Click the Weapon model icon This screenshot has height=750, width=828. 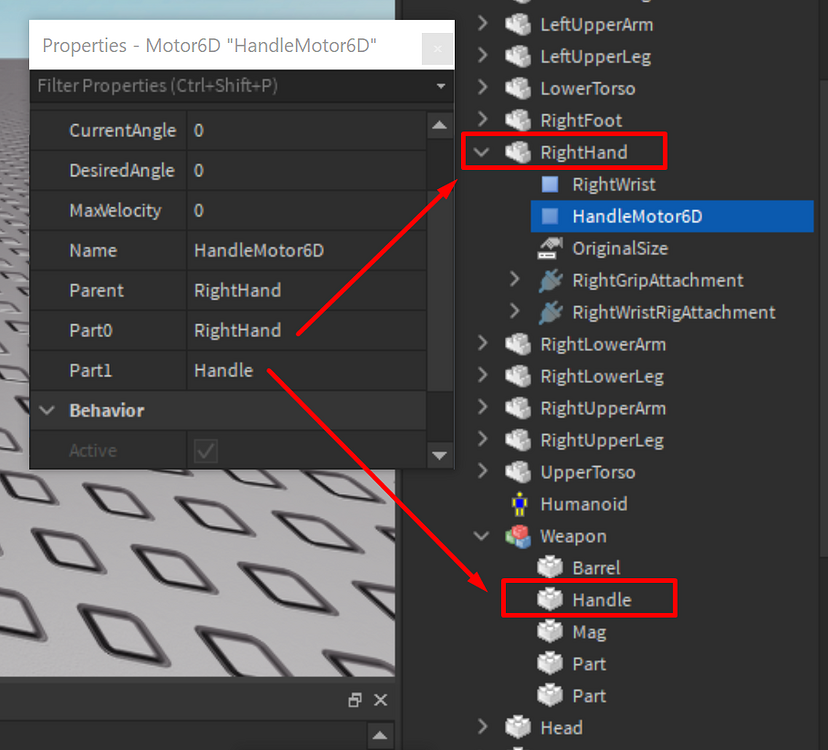[x=518, y=536]
